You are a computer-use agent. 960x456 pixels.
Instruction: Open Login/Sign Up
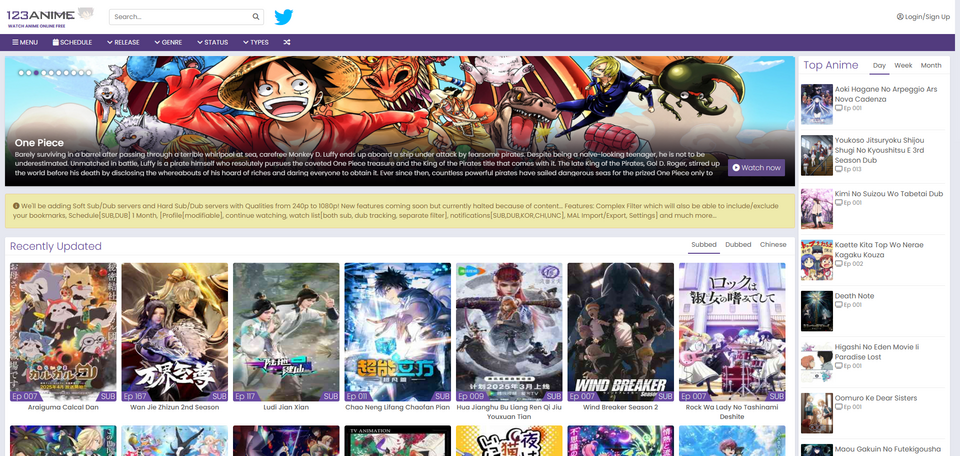[x=923, y=17]
